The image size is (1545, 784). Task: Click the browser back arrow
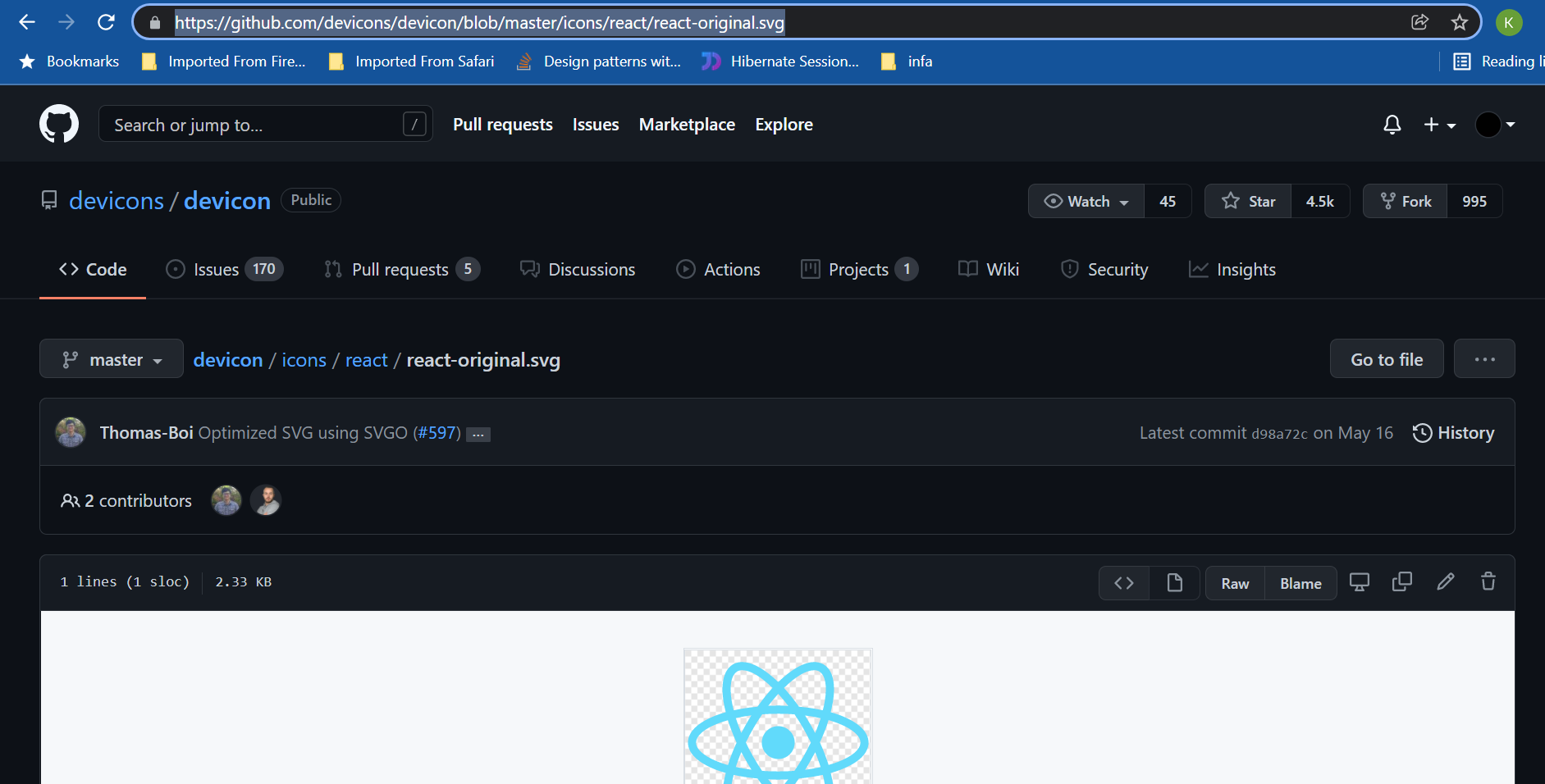(x=27, y=22)
